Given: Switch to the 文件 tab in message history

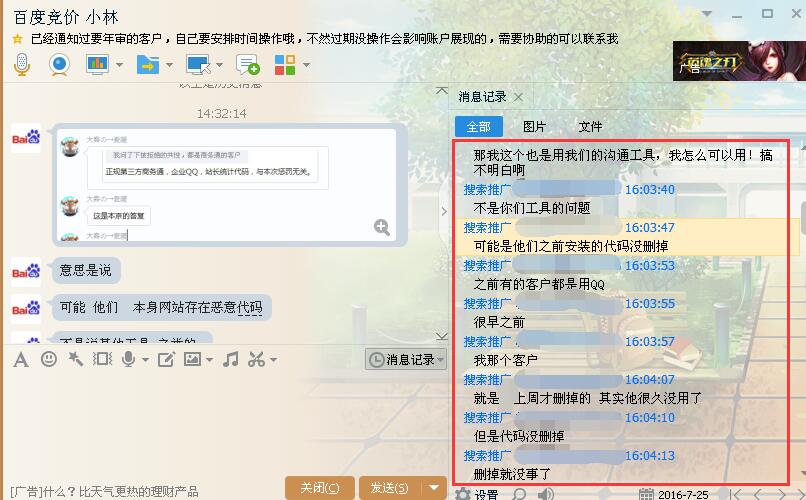Looking at the screenshot, I should pyautogui.click(x=590, y=127).
